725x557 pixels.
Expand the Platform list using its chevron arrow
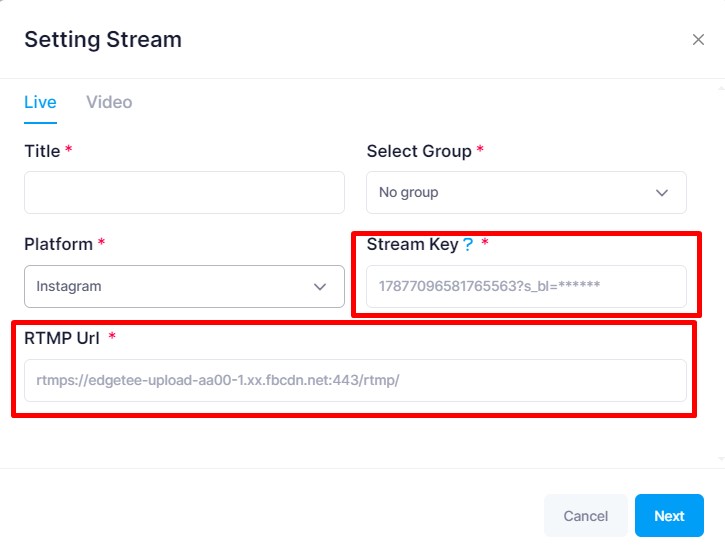[x=320, y=287]
